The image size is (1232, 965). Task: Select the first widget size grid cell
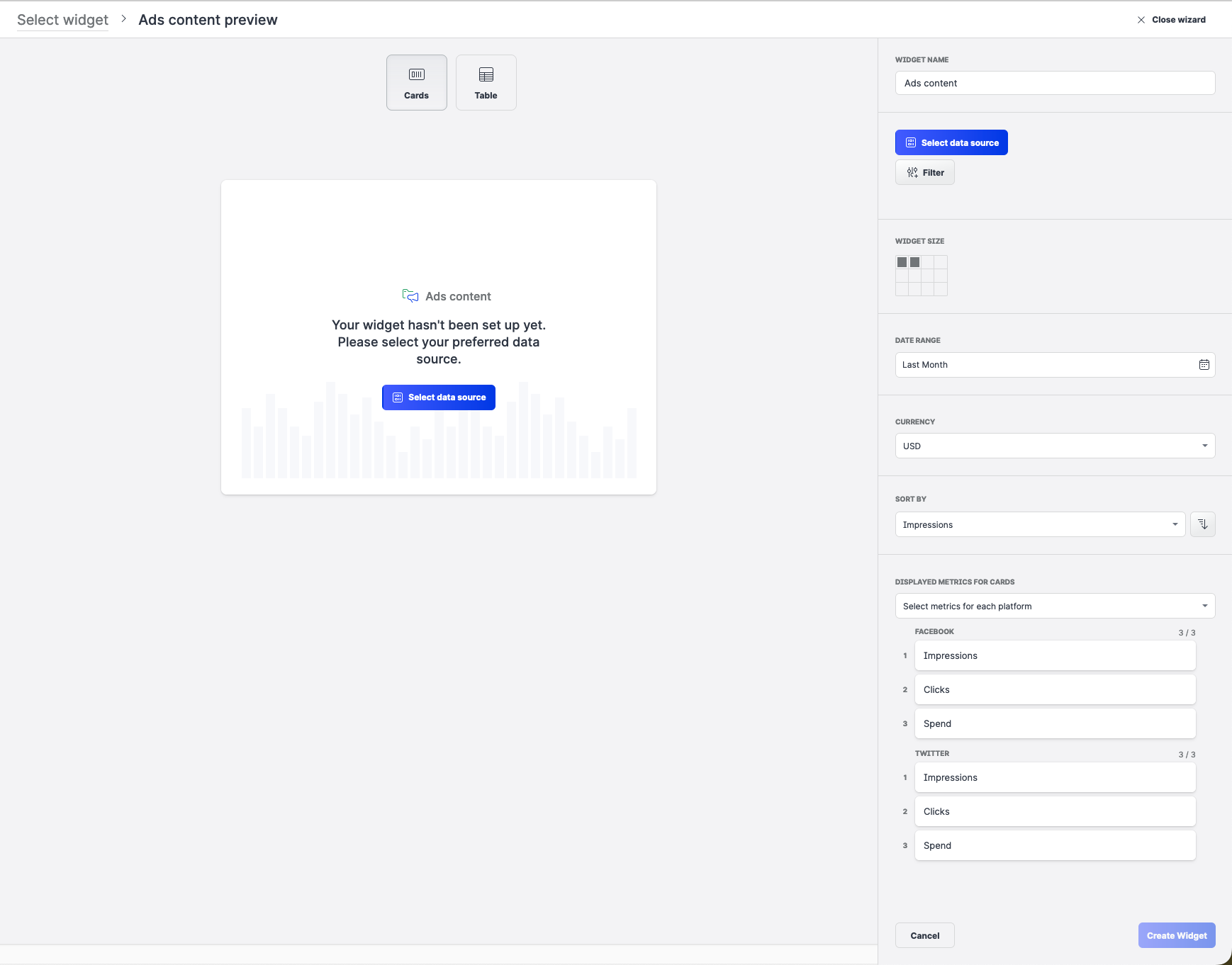click(902, 262)
